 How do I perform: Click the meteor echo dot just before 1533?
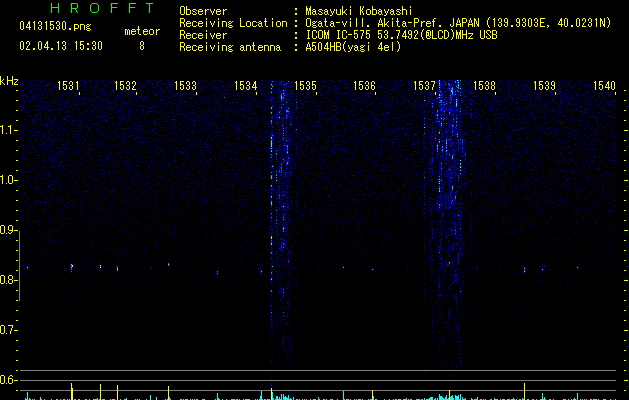click(168, 265)
